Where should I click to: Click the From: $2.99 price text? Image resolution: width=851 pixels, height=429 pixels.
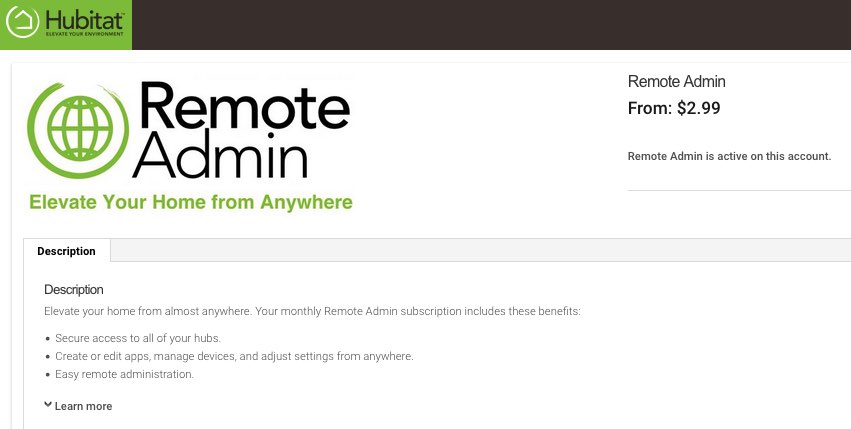(x=674, y=108)
